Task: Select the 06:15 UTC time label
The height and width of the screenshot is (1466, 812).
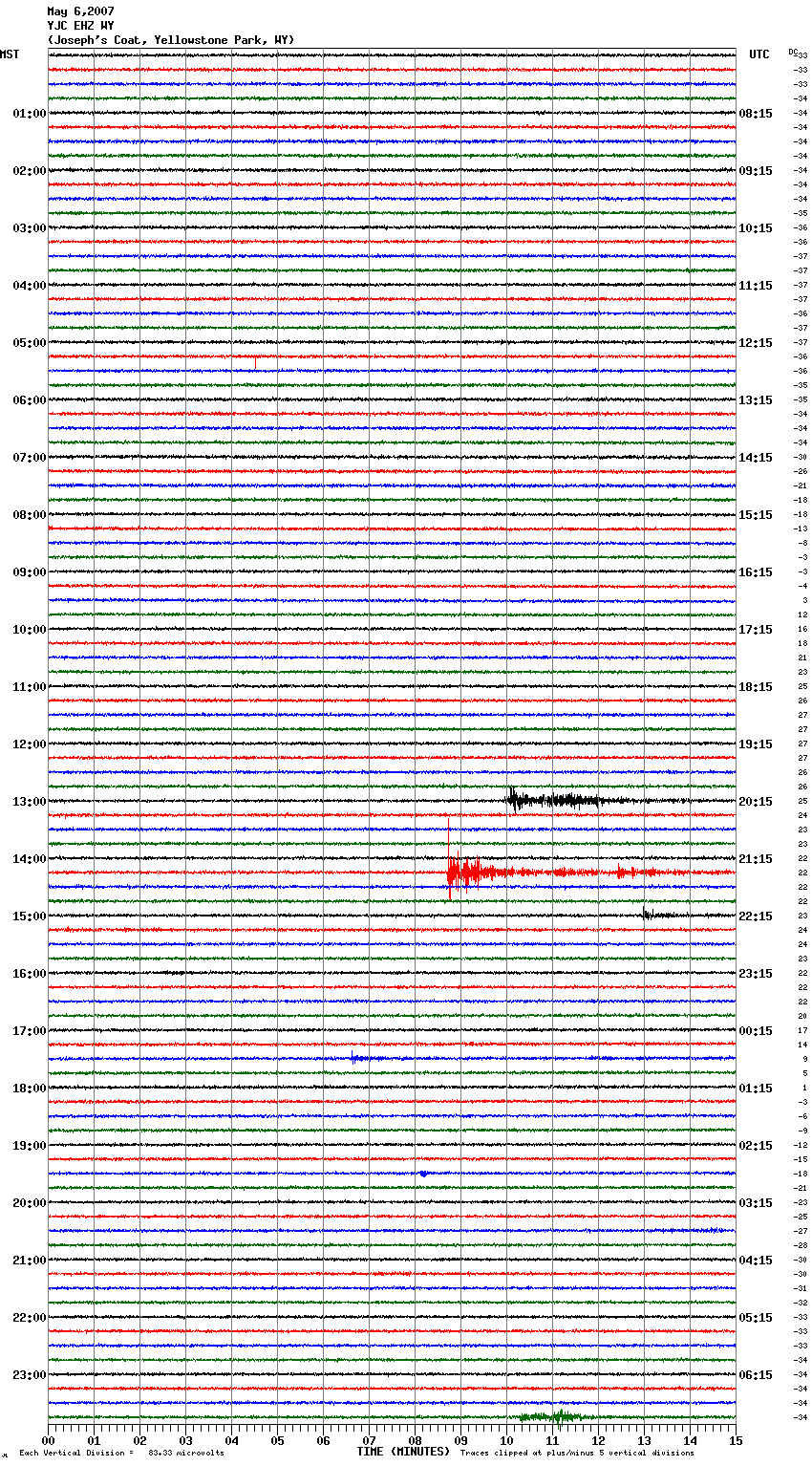Action: [756, 1375]
